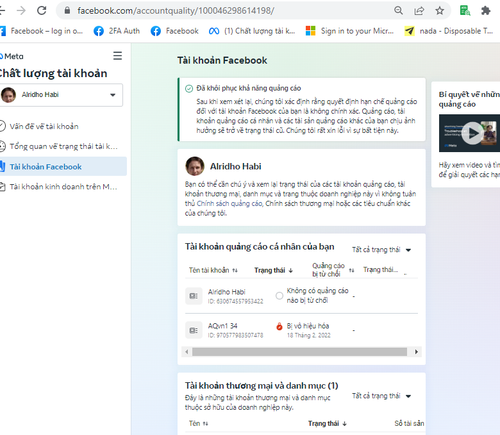Sort commerce table by Tên column
Screen dimensions: 500x435
pos(198,423)
